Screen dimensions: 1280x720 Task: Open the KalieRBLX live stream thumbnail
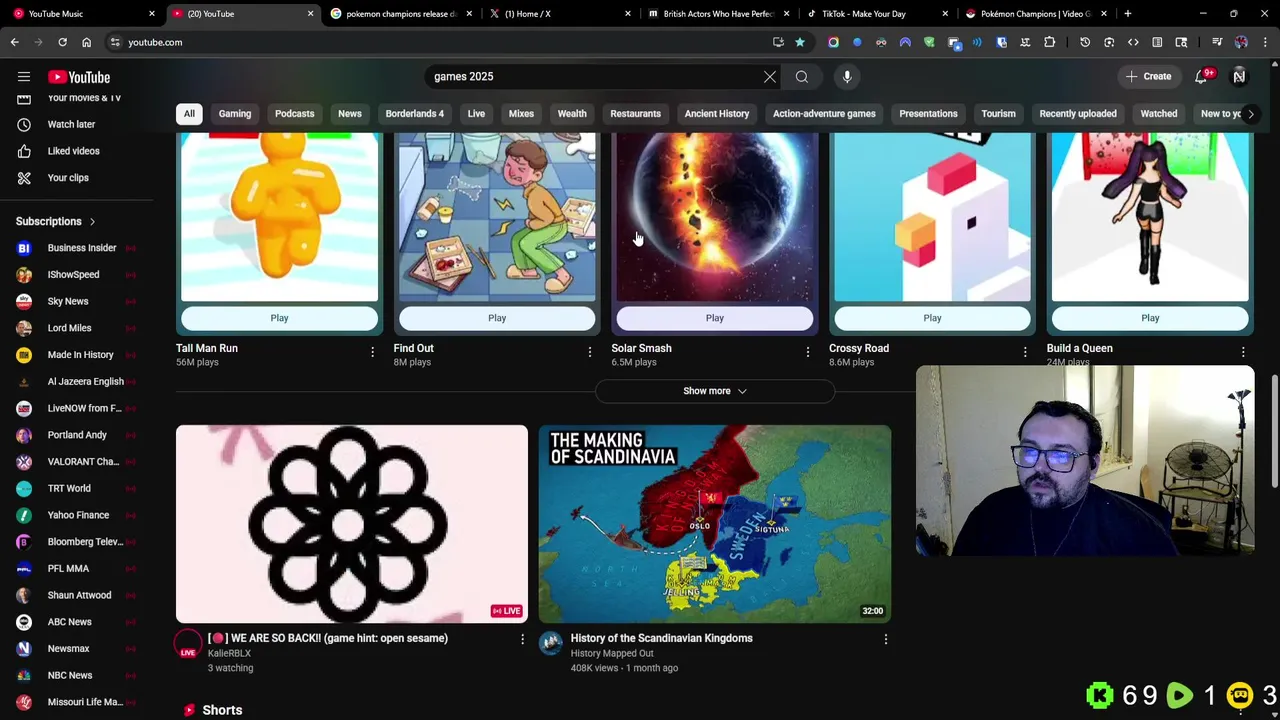click(352, 524)
